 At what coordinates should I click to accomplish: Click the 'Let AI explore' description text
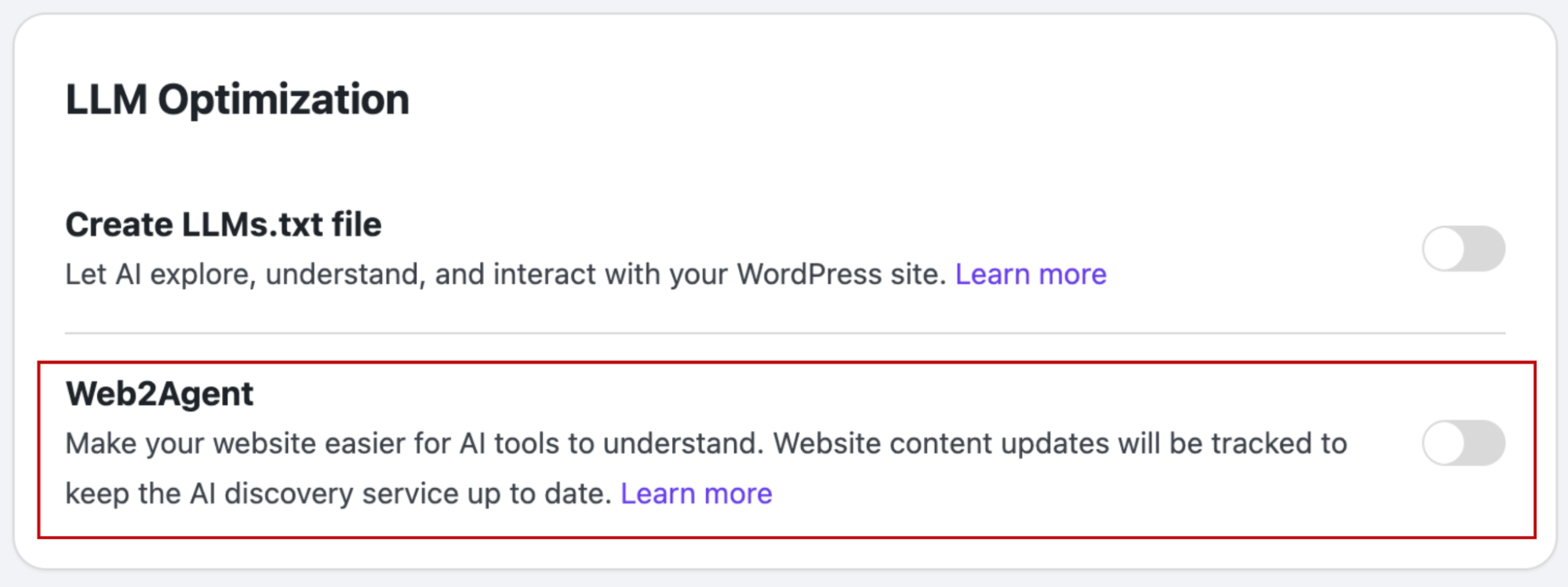pos(314,275)
